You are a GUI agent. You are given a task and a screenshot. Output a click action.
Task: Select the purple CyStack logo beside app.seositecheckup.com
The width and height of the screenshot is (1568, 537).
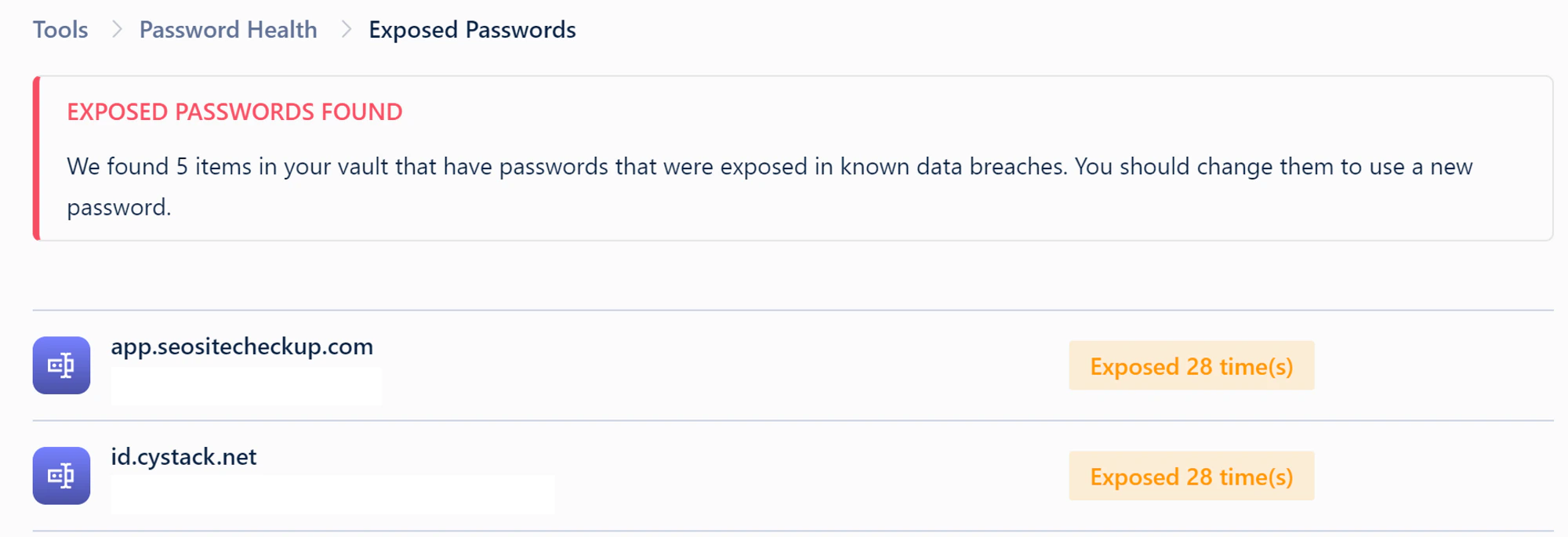[61, 365]
